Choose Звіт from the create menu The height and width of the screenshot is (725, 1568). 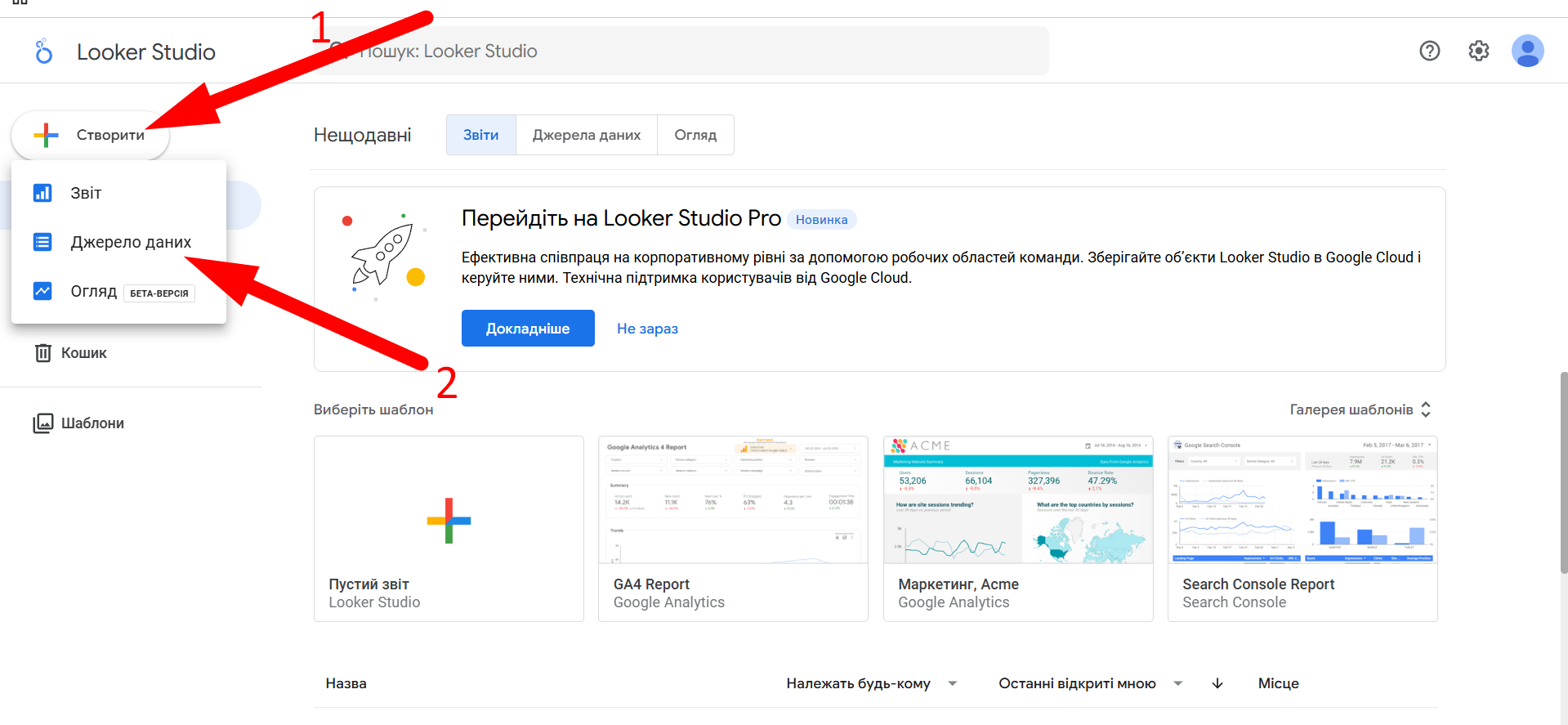point(118,193)
